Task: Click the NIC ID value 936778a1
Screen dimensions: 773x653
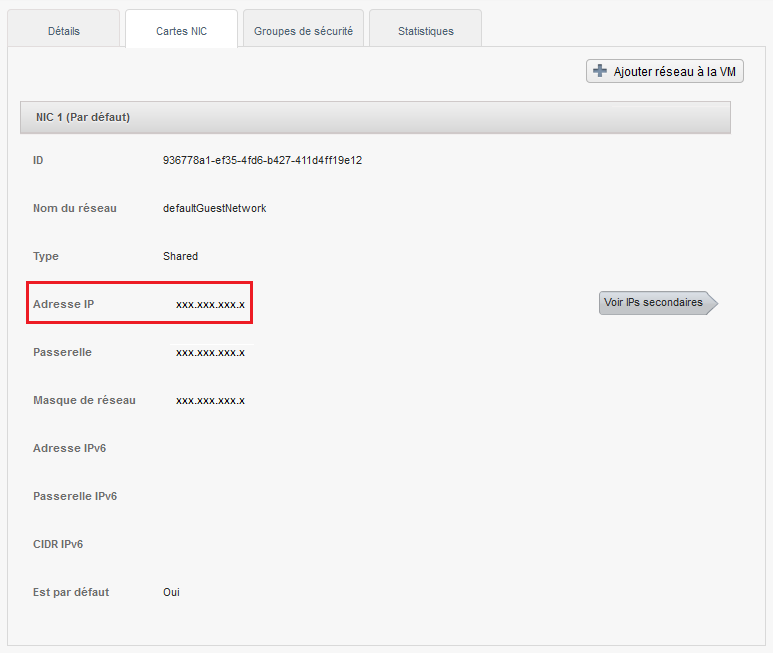Action: click(x=262, y=160)
